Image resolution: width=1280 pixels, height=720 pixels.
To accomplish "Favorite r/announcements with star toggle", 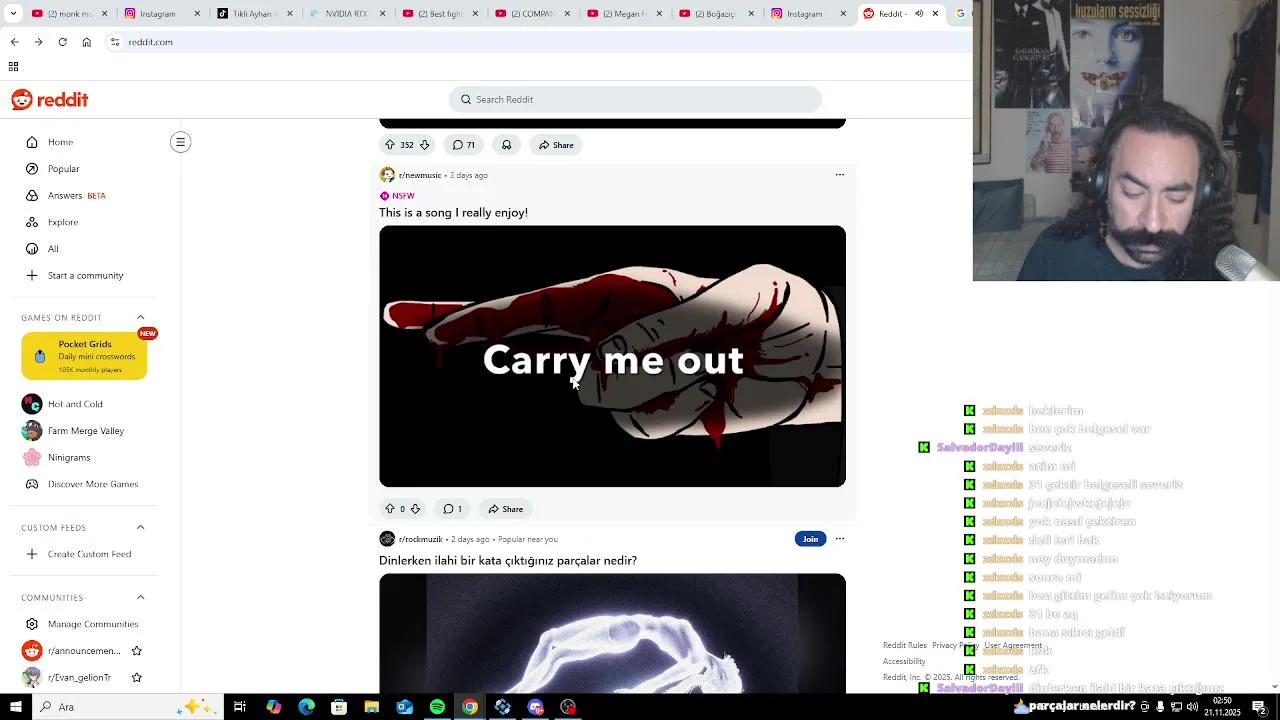I will point(137,651).
